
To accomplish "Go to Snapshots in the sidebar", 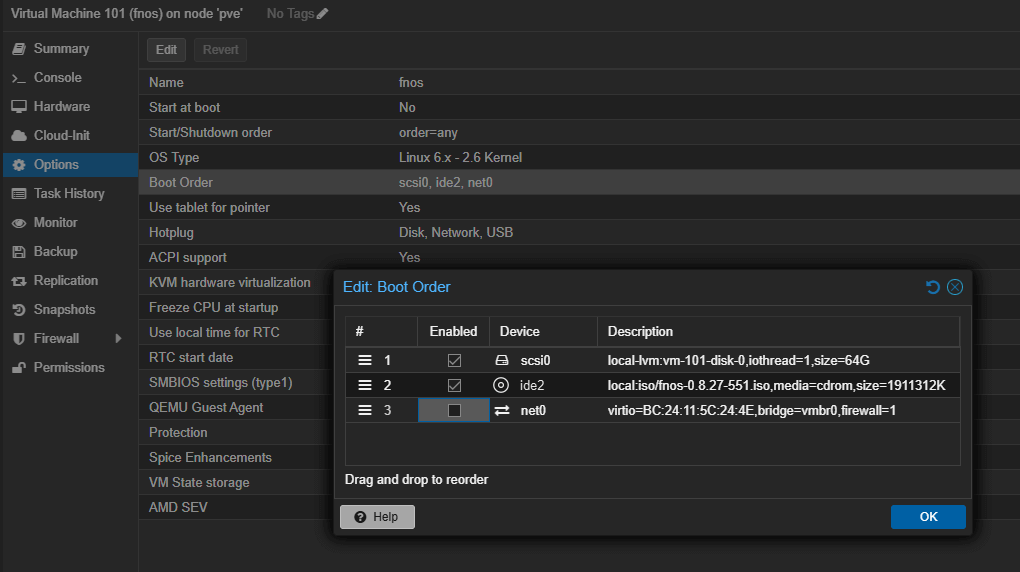I will (64, 310).
